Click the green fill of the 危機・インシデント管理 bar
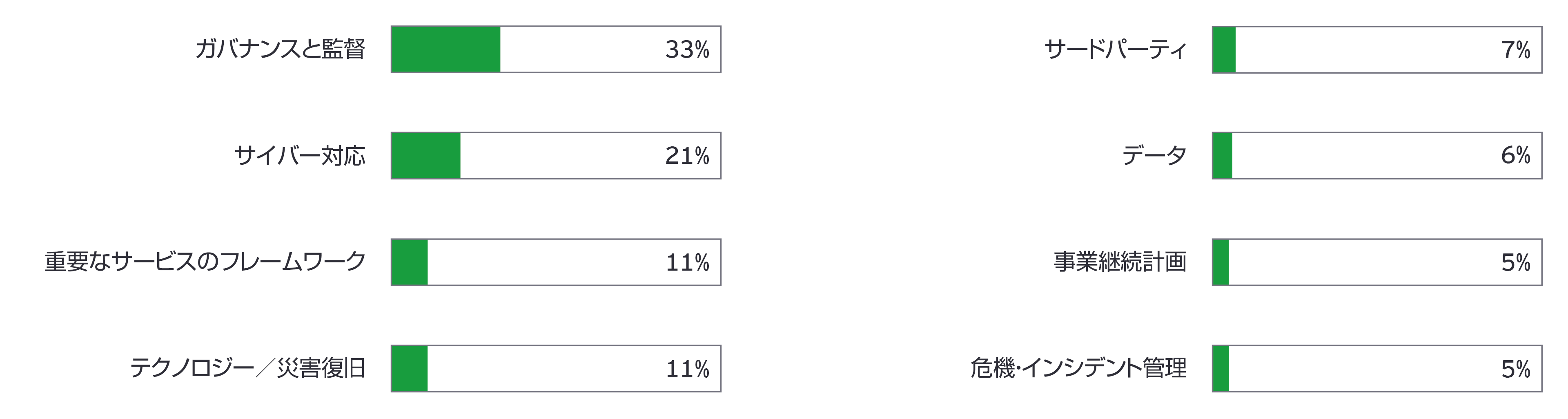The height and width of the screenshot is (419, 1568). [1221, 368]
